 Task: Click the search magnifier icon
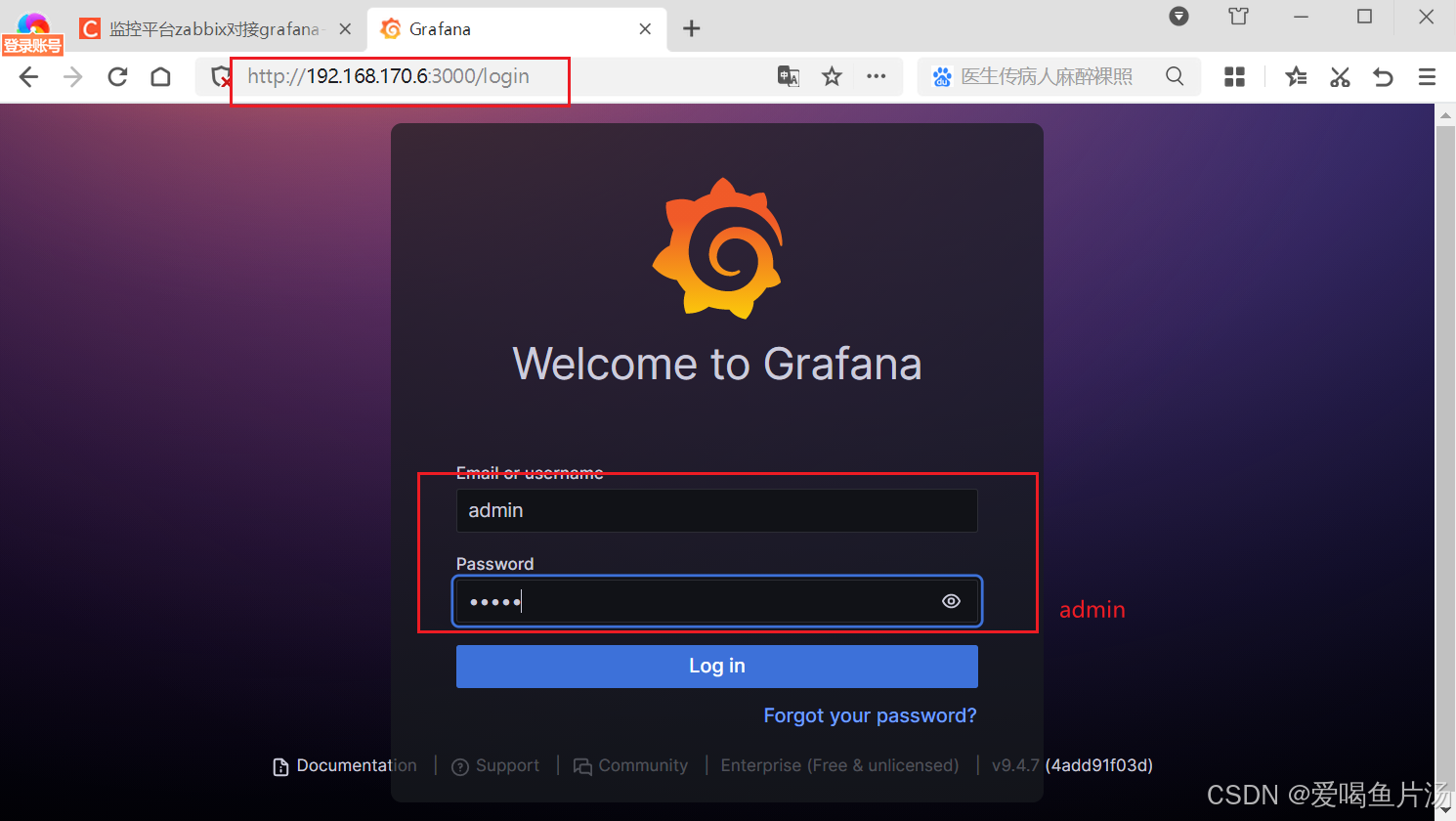[x=1175, y=76]
